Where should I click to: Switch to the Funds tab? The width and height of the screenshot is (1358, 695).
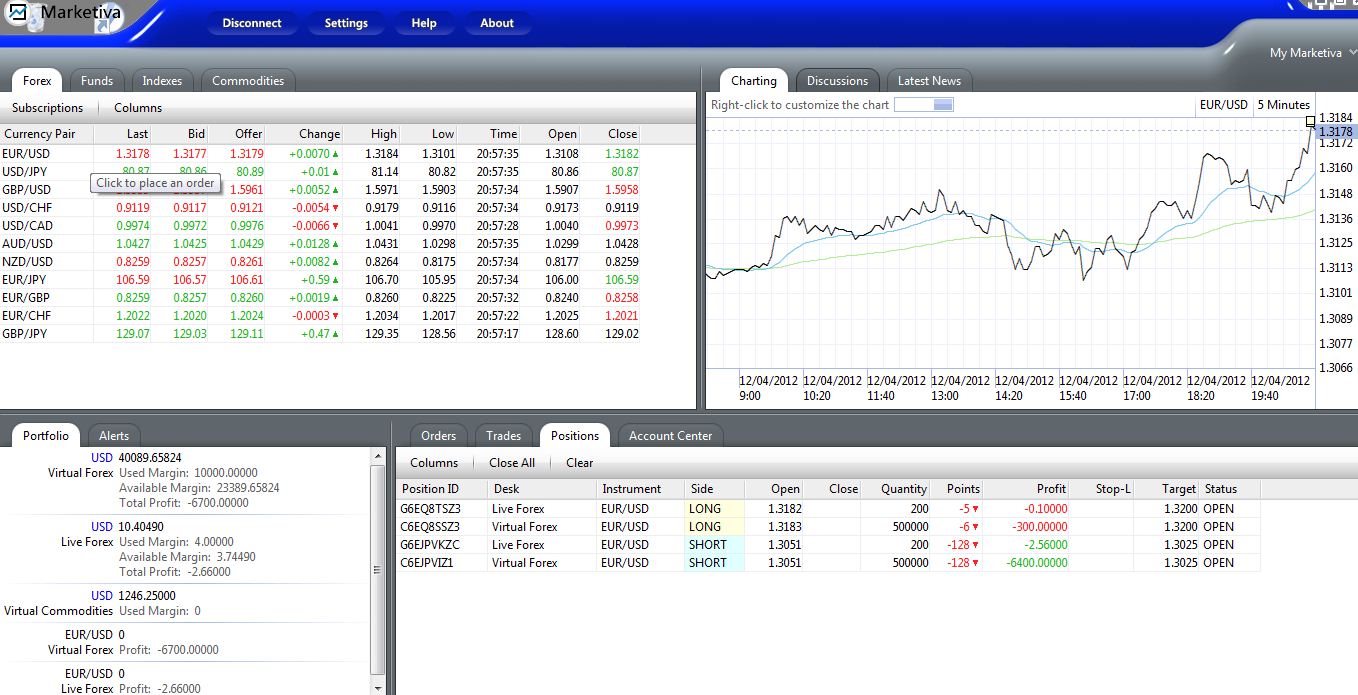(x=97, y=81)
